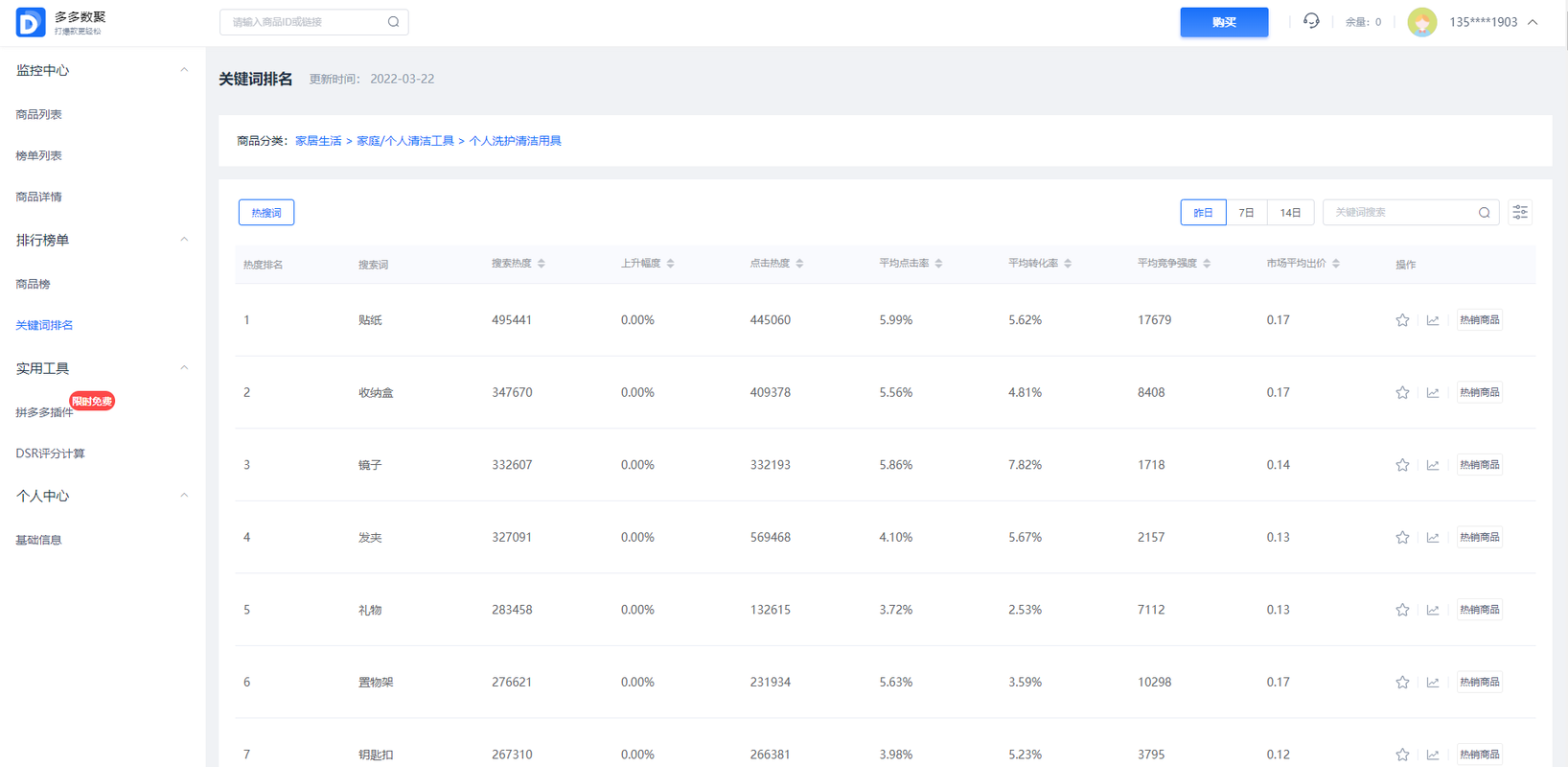Favorite the 礼物 keyword with star icon

click(1402, 610)
